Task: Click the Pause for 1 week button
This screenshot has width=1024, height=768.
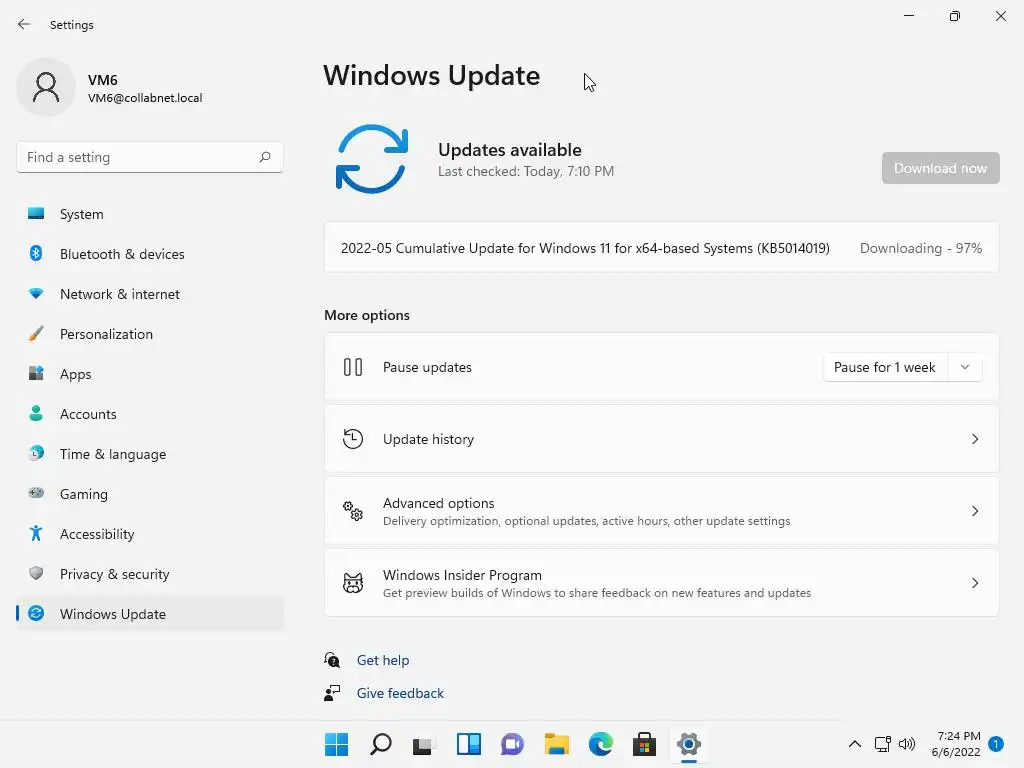Action: point(884,367)
